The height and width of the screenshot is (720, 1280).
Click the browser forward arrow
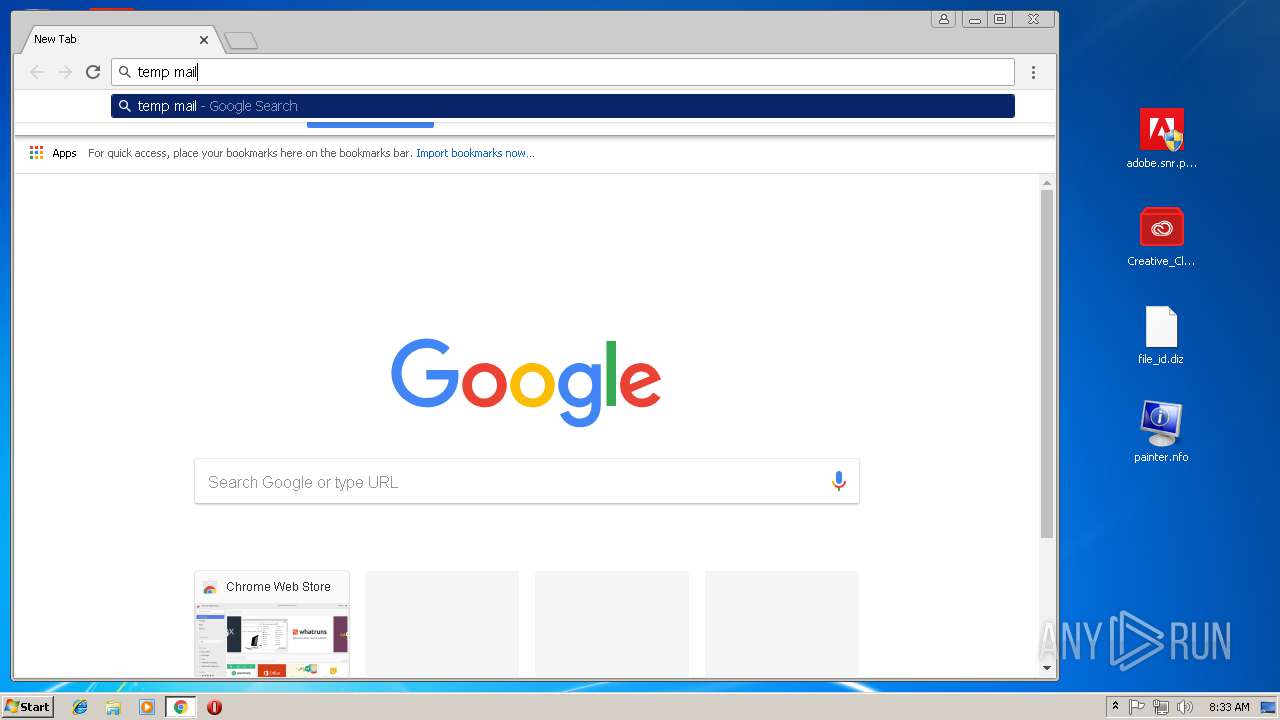(65, 72)
